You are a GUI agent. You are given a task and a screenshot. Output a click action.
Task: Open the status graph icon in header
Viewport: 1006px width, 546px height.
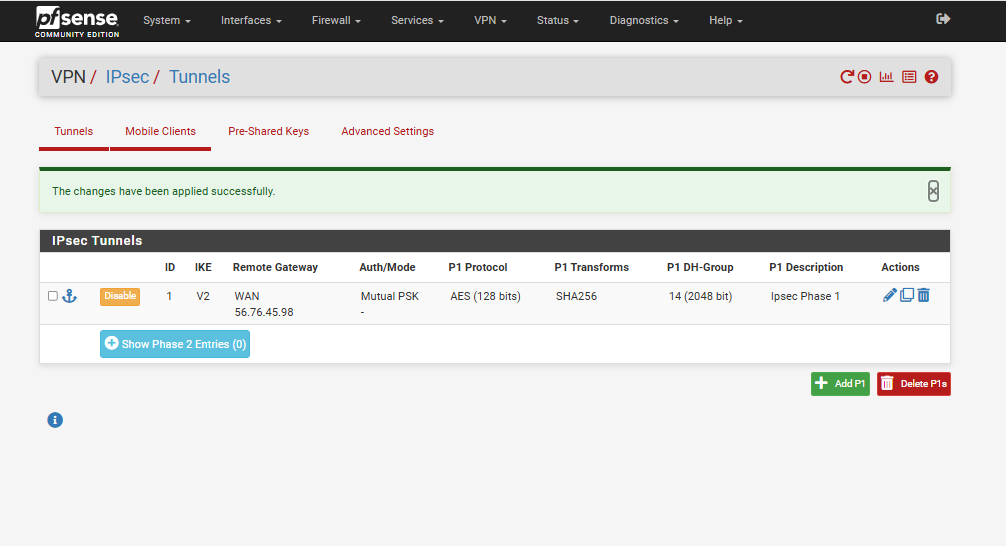tap(886, 77)
